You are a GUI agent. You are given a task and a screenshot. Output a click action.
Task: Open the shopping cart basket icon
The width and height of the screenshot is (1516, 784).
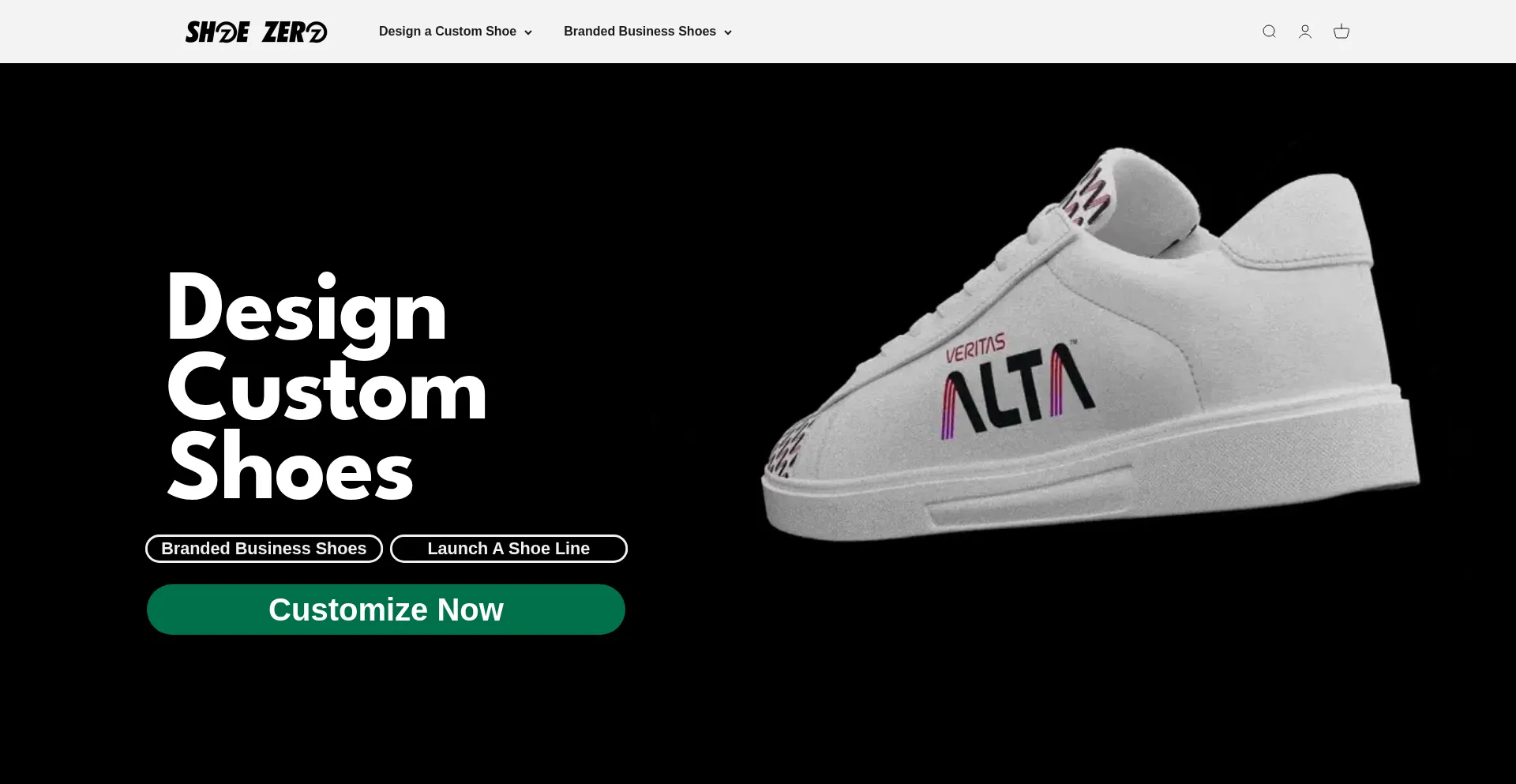click(1342, 32)
